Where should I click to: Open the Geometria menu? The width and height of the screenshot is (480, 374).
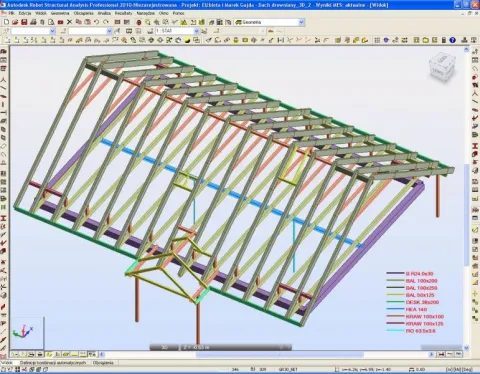coord(60,13)
